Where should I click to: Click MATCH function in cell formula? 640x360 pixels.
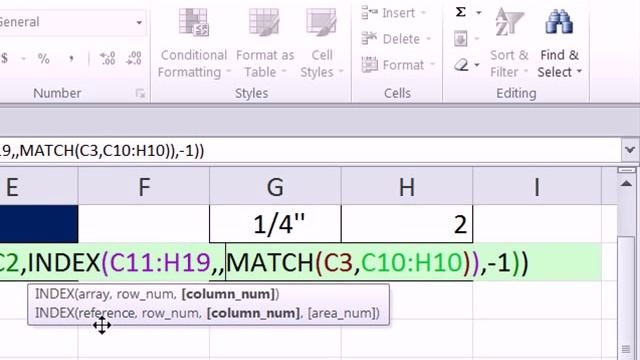pyautogui.click(x=270, y=262)
